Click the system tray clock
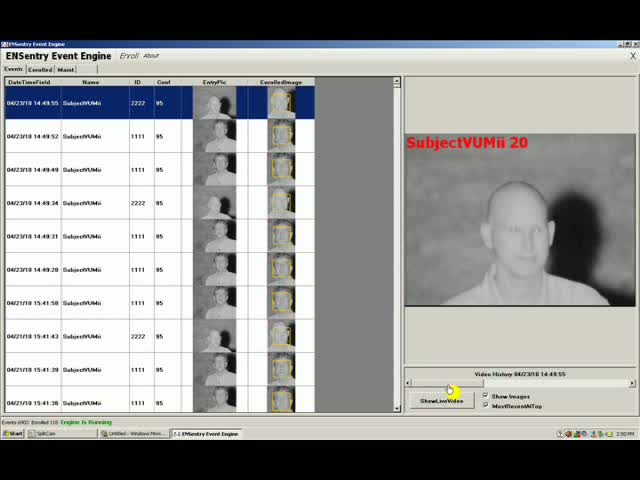The width and height of the screenshot is (640, 480). pyautogui.click(x=625, y=434)
